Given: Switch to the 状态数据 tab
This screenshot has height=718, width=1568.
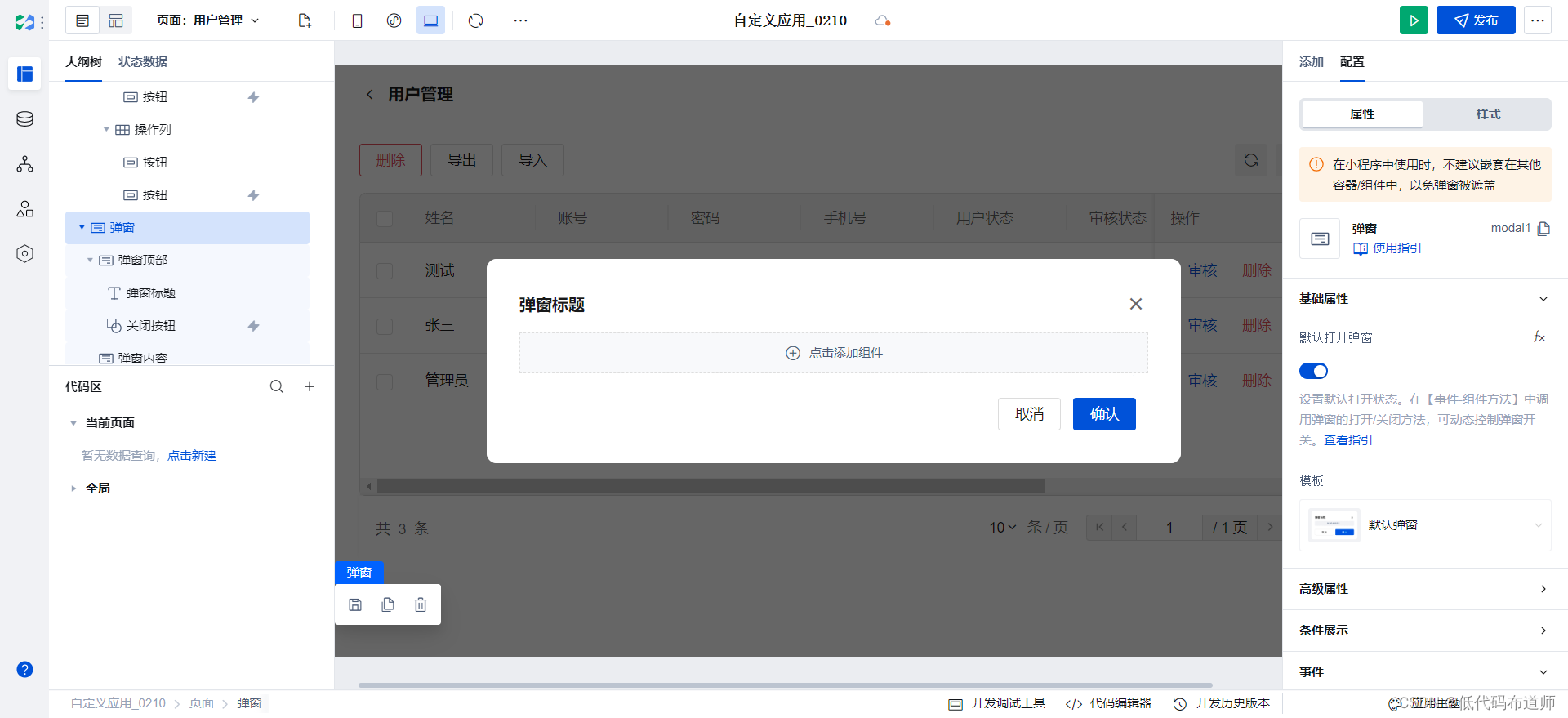Looking at the screenshot, I should (x=143, y=62).
